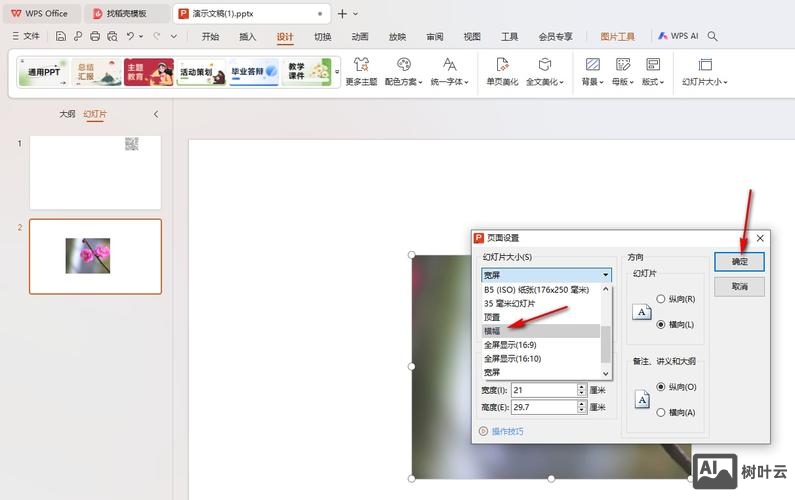
Task: Click the Undo arrow icon
Action: [x=130, y=36]
